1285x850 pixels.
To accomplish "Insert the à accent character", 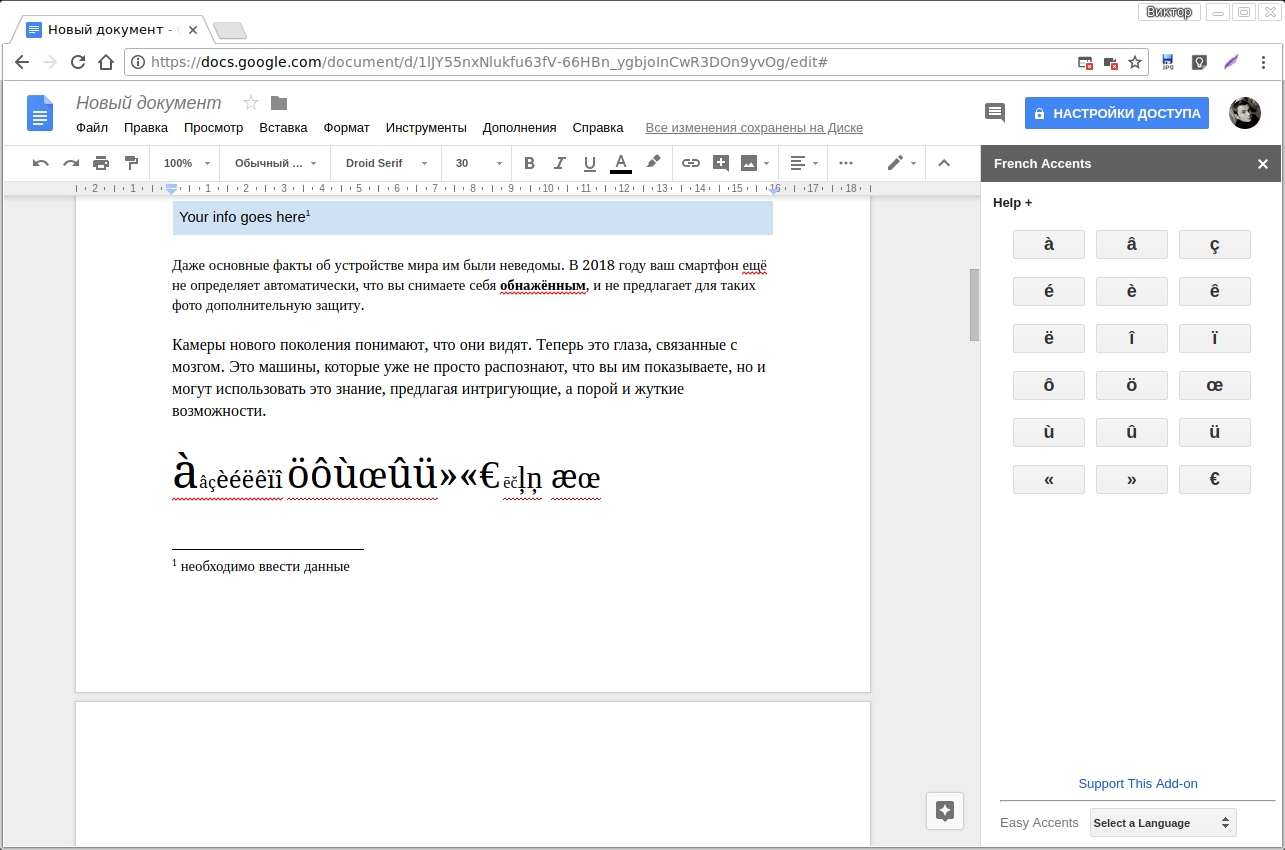I will pos(1049,244).
